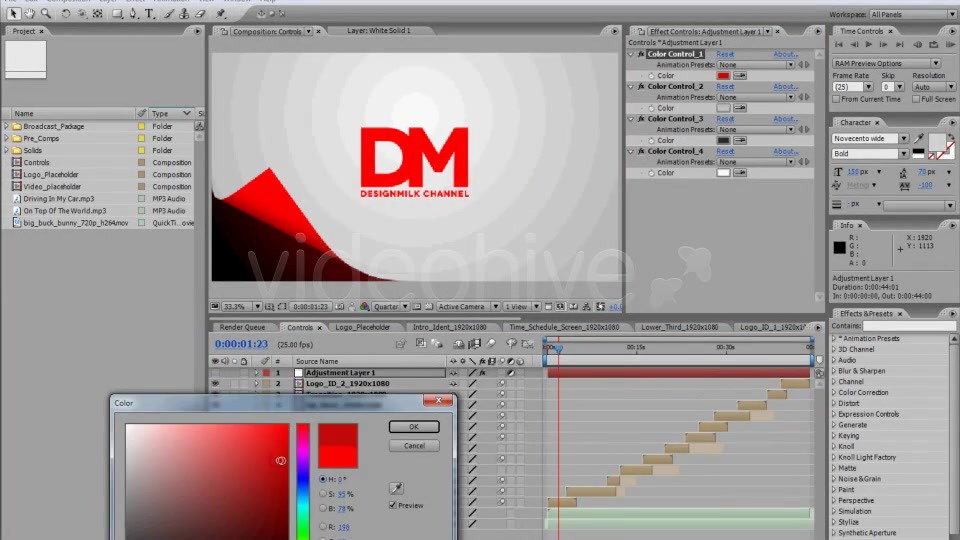Open the Novecento wide font dropdown
The image size is (960, 540).
870,139
